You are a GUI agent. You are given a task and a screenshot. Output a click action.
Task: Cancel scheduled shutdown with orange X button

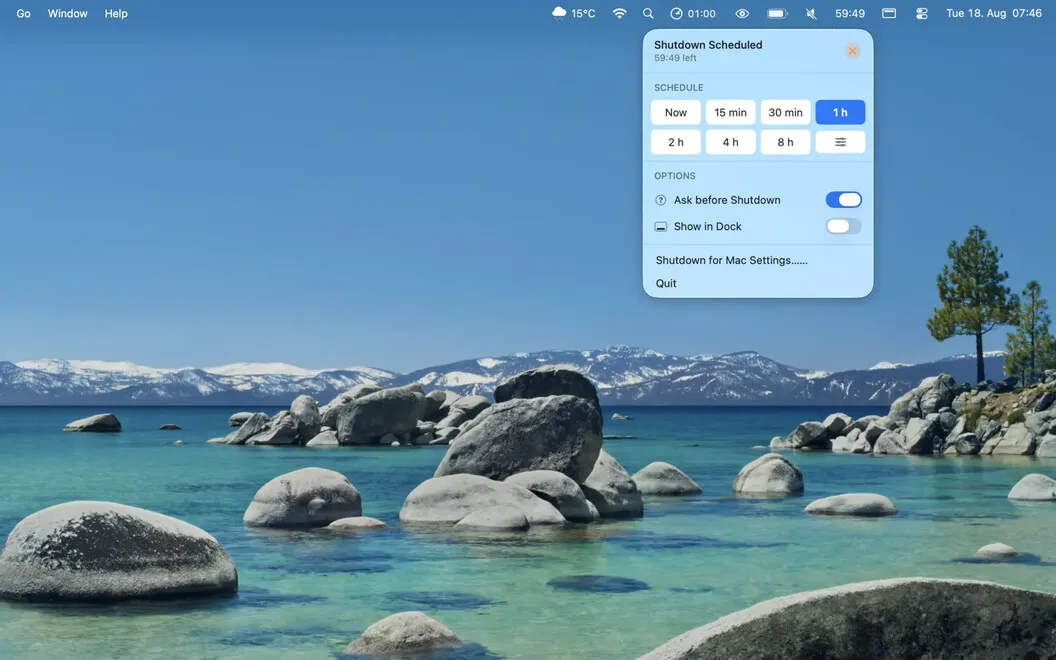pyautogui.click(x=853, y=51)
